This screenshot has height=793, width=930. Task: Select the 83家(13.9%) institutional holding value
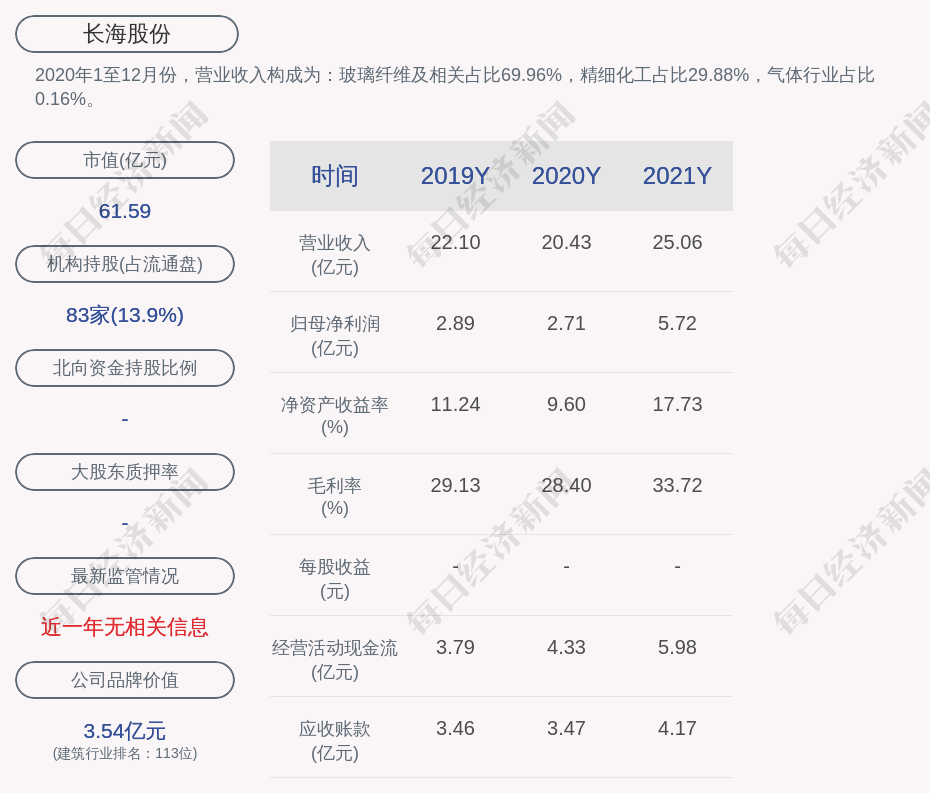[125, 315]
